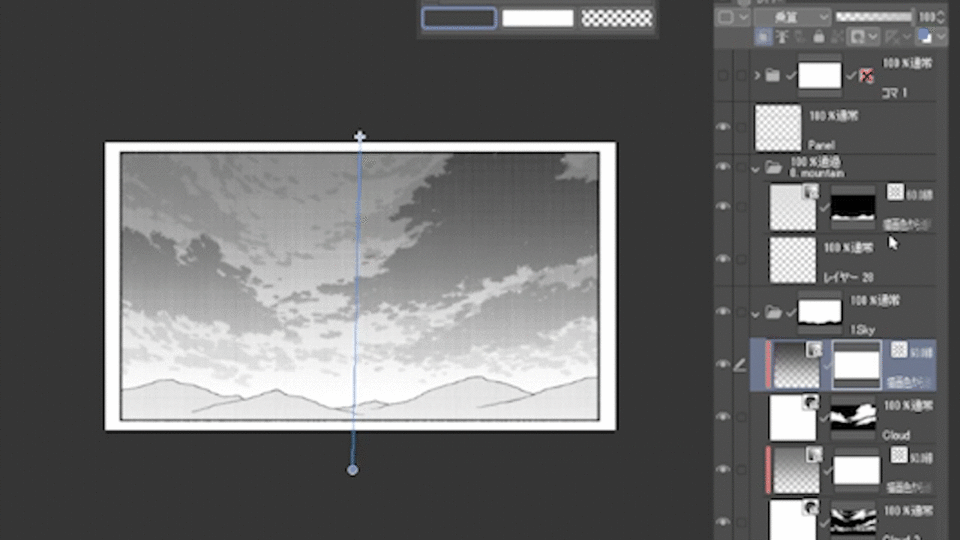Hide the mountain folder
Screen dimensions: 960x540
723,167
